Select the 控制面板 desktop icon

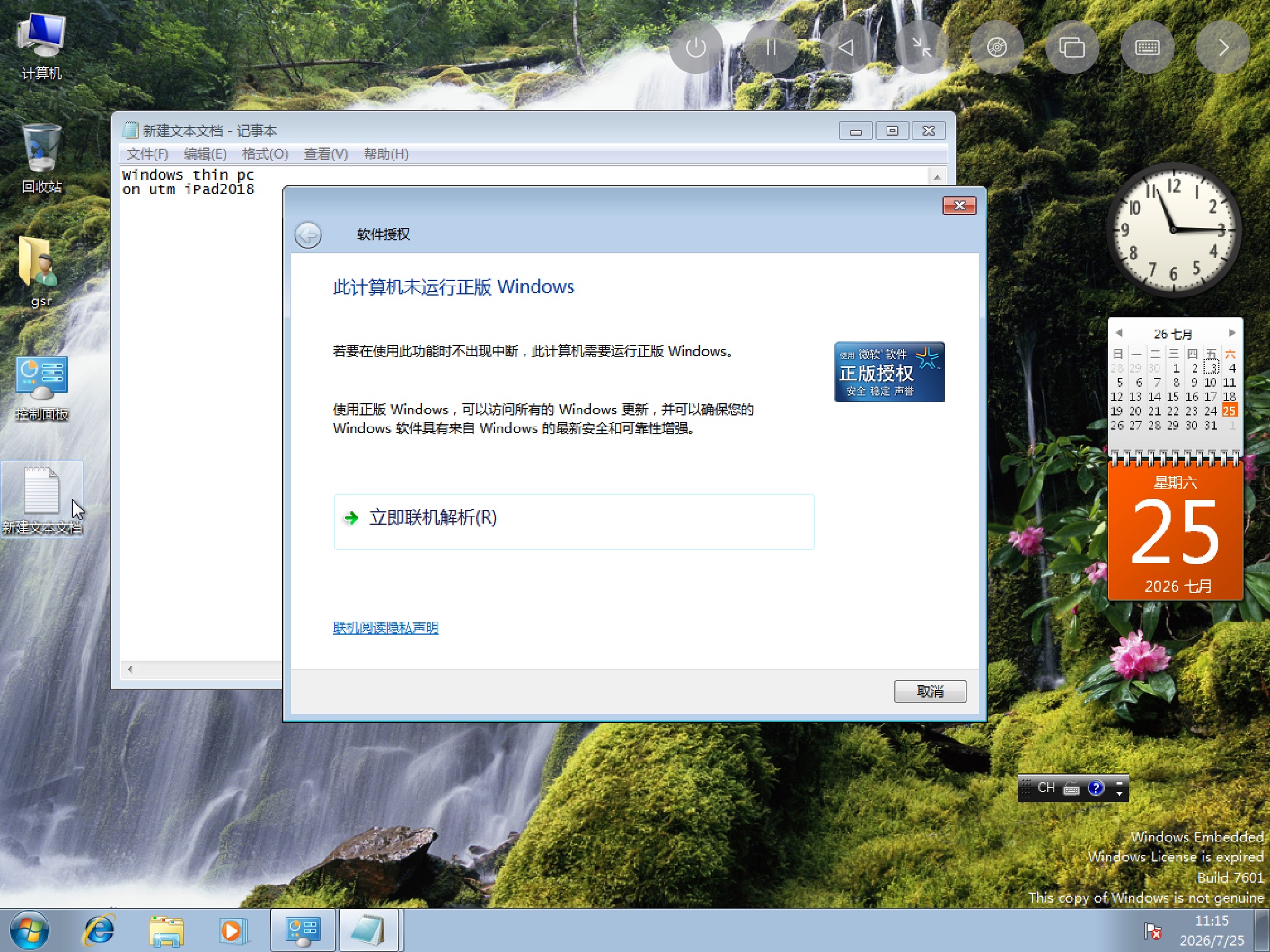coord(41,388)
